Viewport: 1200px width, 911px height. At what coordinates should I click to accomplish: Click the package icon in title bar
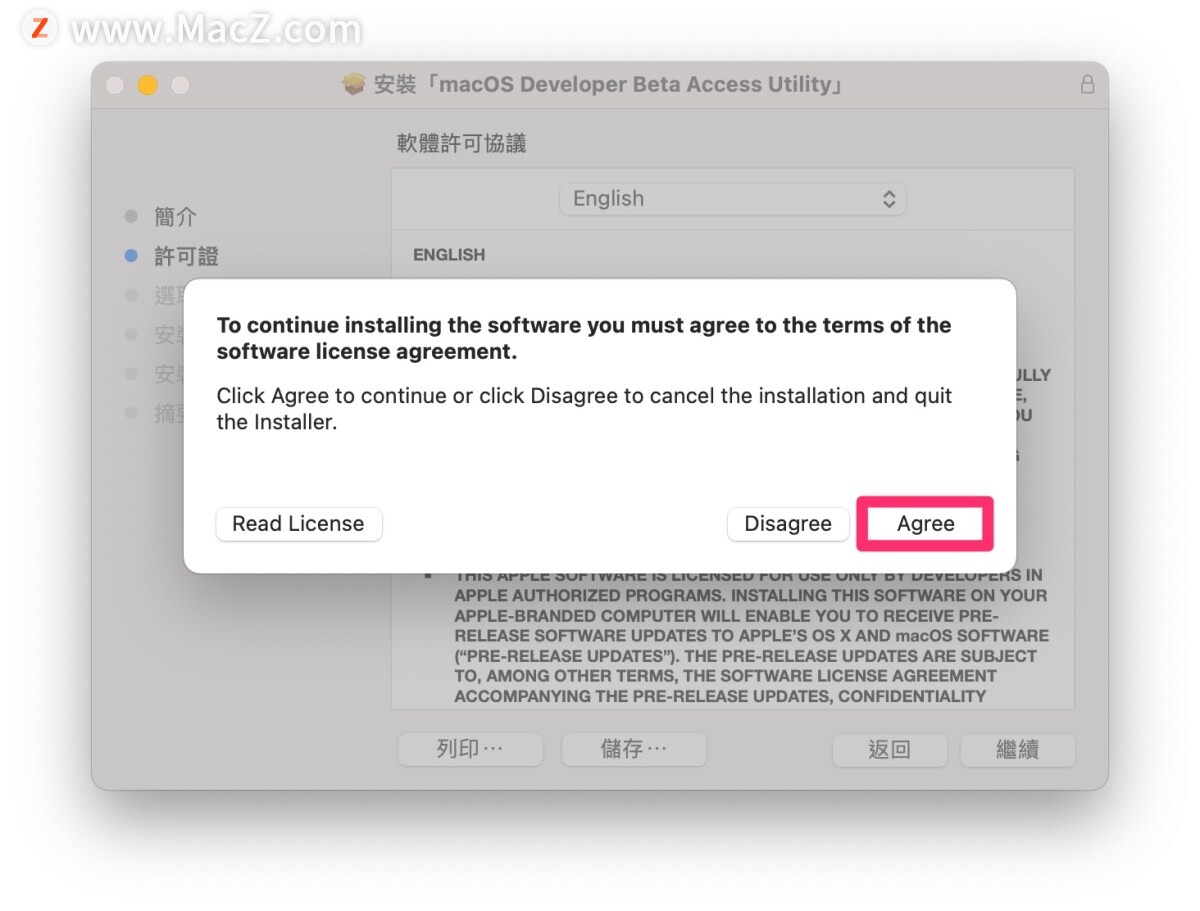tap(354, 85)
